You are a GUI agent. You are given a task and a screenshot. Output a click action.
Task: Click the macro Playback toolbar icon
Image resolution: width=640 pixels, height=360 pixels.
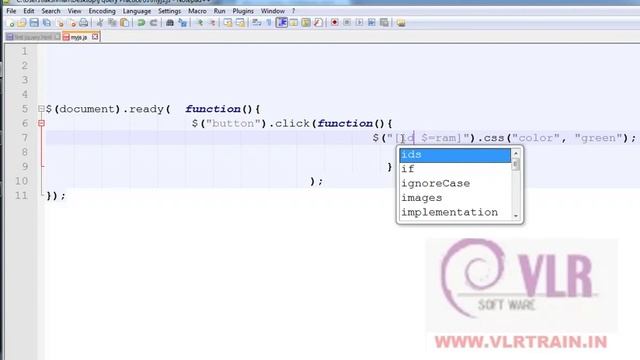(x=359, y=23)
